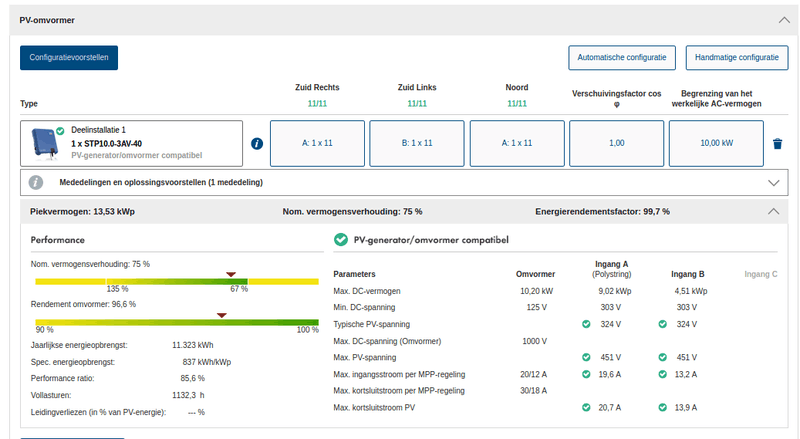
Task: Click the green check beside Ingang B 451 V
Action: 662,357
